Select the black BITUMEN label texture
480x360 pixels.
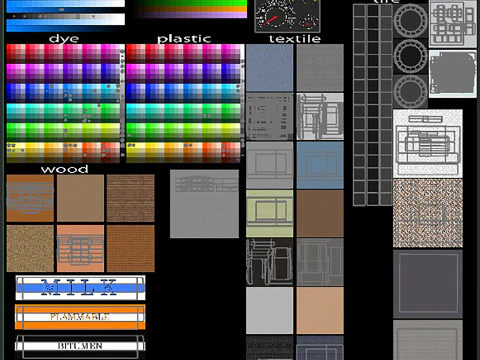[x=80, y=346]
